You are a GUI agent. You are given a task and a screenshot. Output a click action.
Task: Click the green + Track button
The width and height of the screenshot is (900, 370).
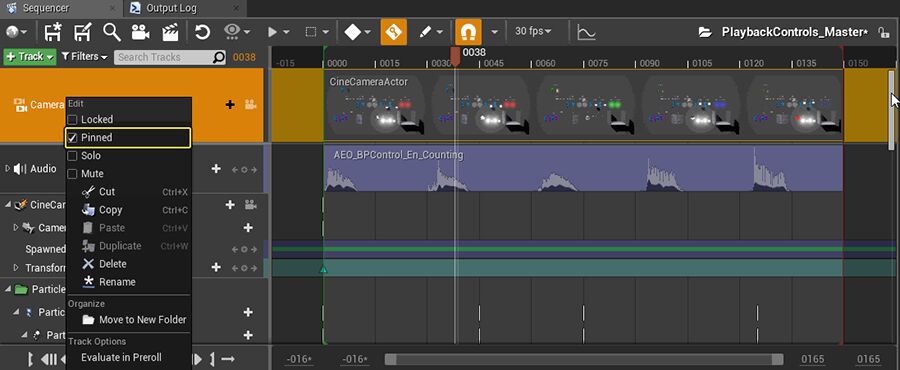coord(29,57)
